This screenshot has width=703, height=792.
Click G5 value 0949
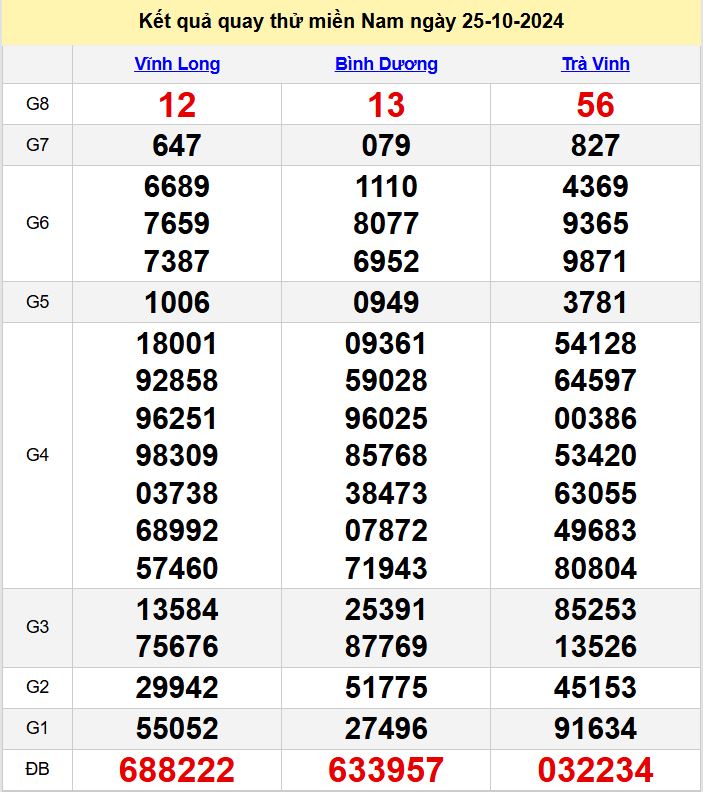[386, 303]
